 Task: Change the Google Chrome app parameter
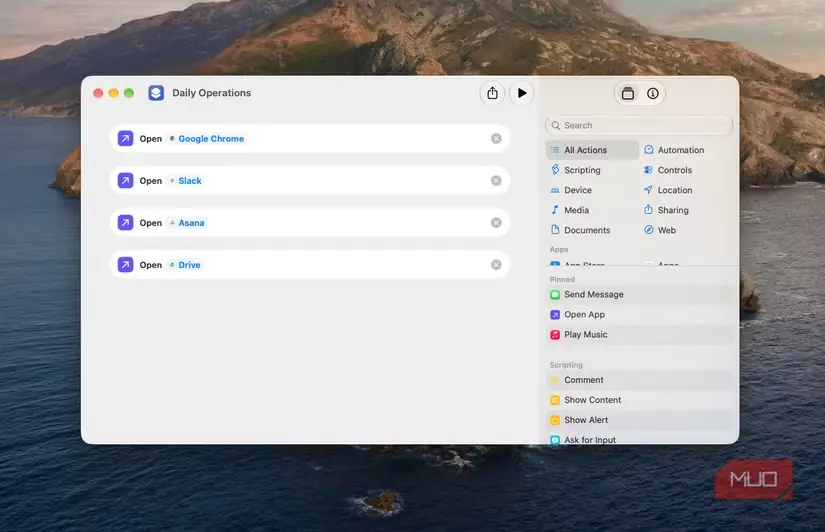207,138
